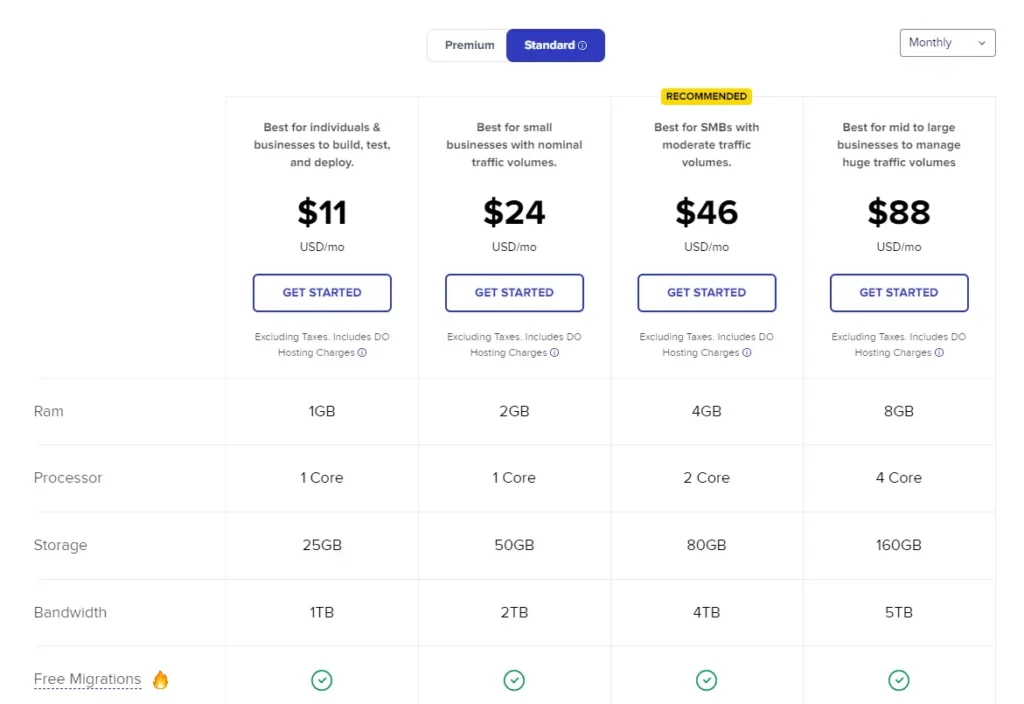The height and width of the screenshot is (704, 1024).
Task: Open hosting charges info under $24 plan
Action: [554, 353]
